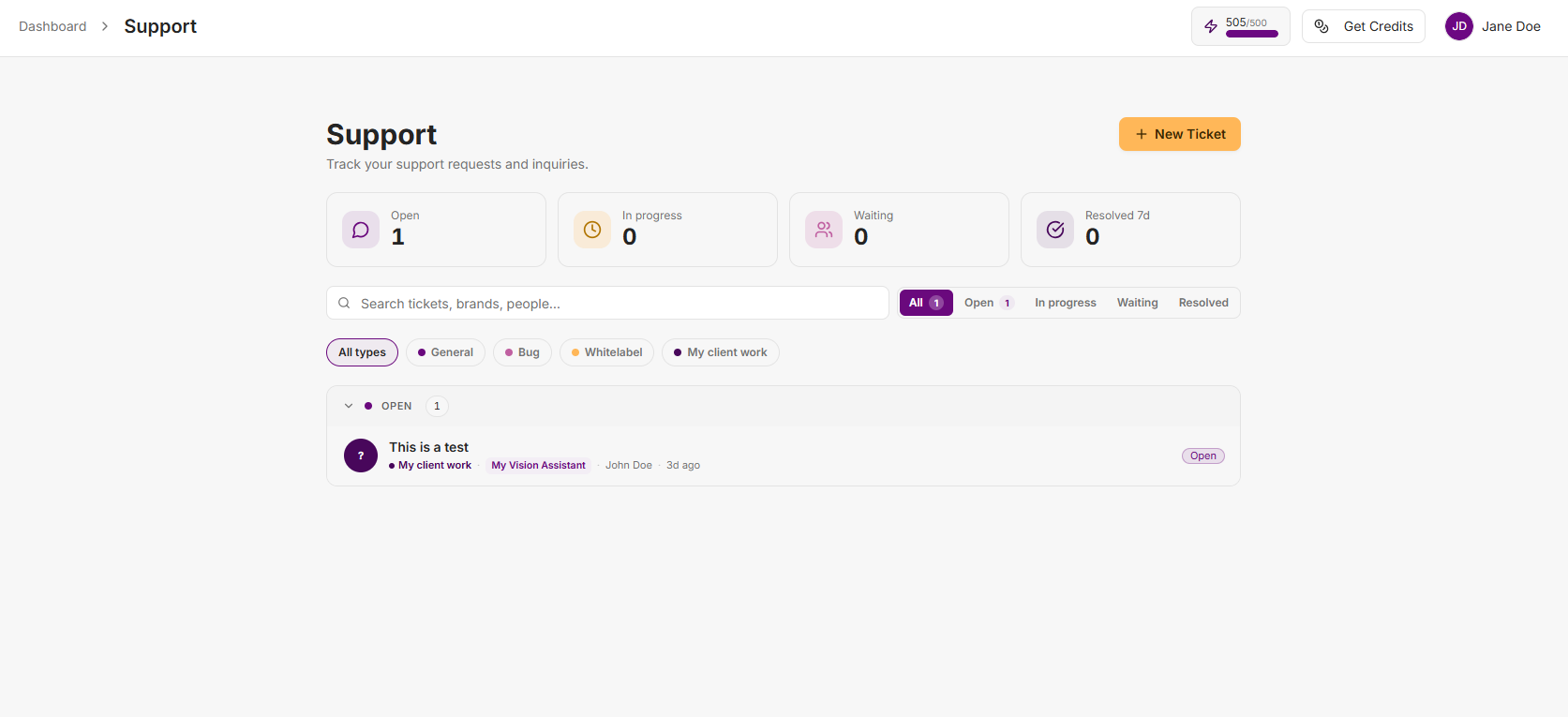The width and height of the screenshot is (1568, 717).
Task: Click the speech bubble icon in Open card
Action: coord(361,230)
